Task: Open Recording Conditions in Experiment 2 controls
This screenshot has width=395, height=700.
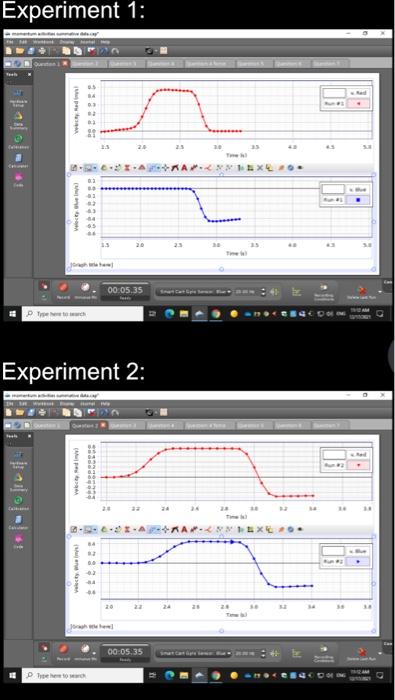Action: [x=324, y=654]
